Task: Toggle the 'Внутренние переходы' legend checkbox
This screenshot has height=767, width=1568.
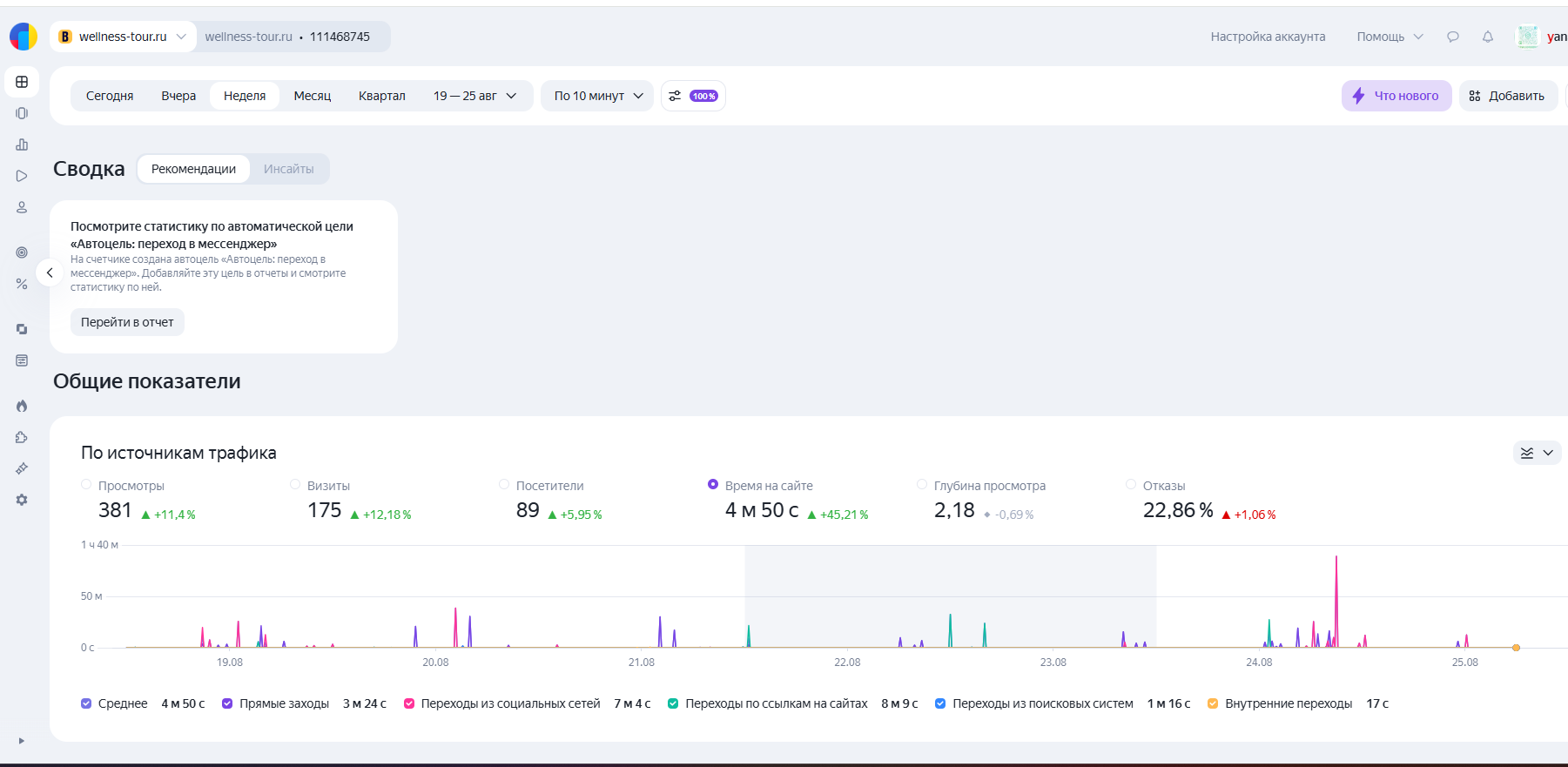Action: [1213, 703]
